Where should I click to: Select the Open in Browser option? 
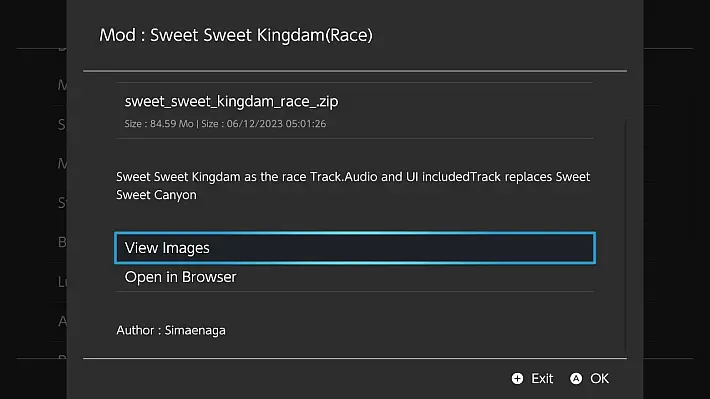coord(355,277)
